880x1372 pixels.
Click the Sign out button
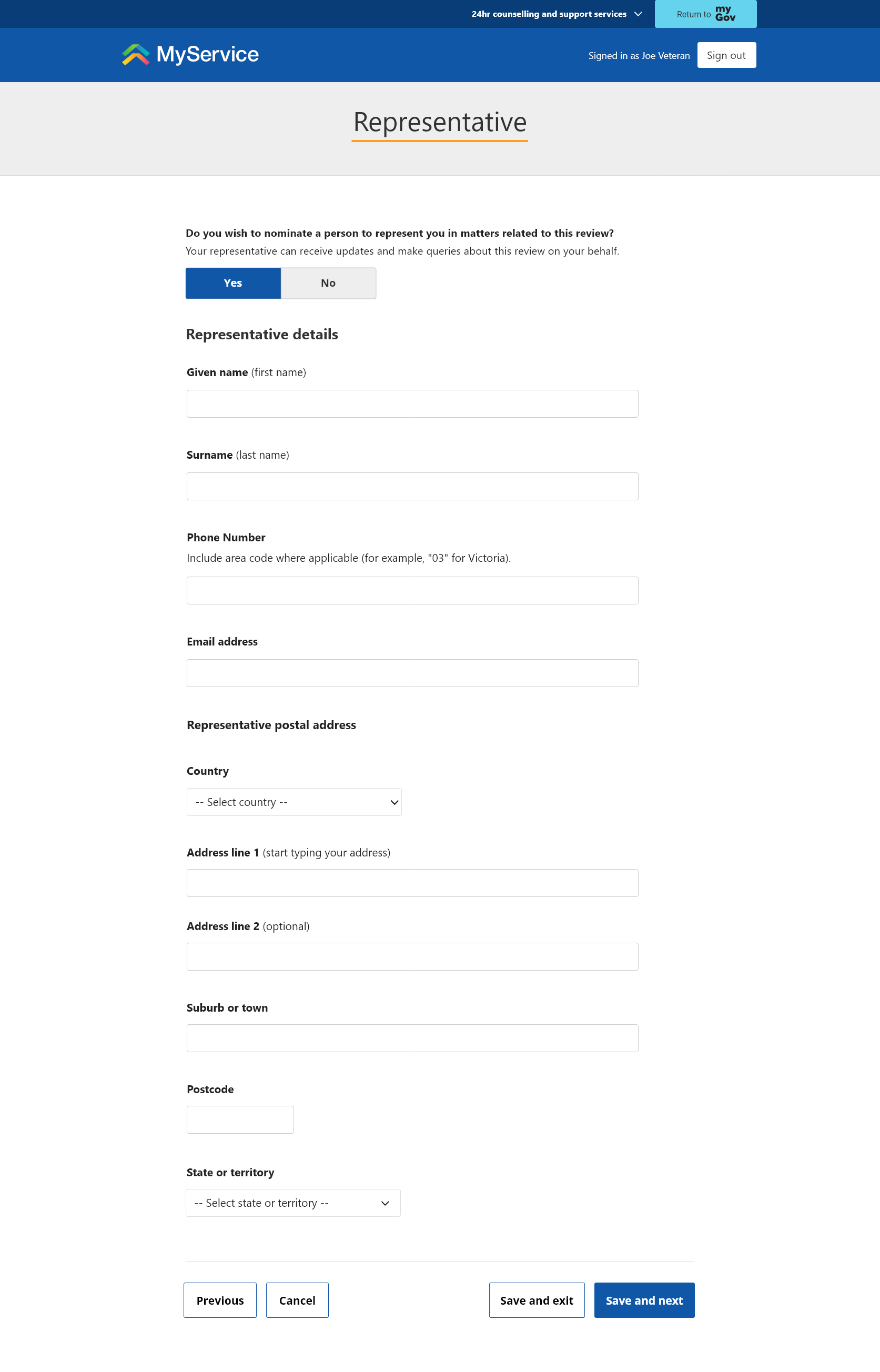pyautogui.click(x=726, y=55)
